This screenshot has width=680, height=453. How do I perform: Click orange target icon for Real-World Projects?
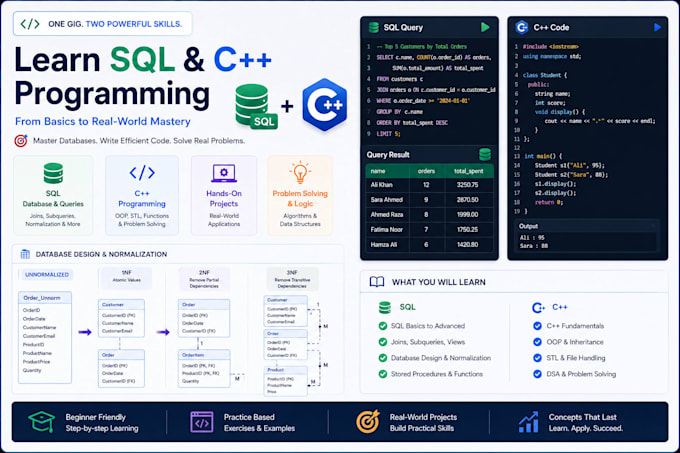coord(368,422)
